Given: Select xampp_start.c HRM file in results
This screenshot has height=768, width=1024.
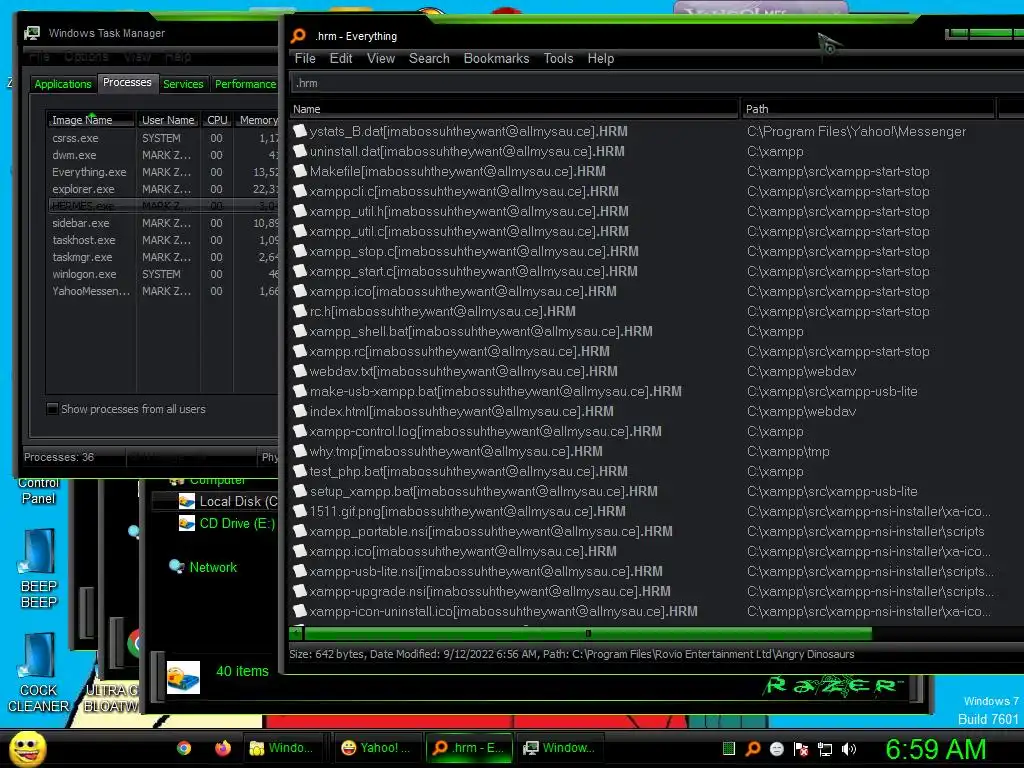Looking at the screenshot, I should (x=473, y=272).
